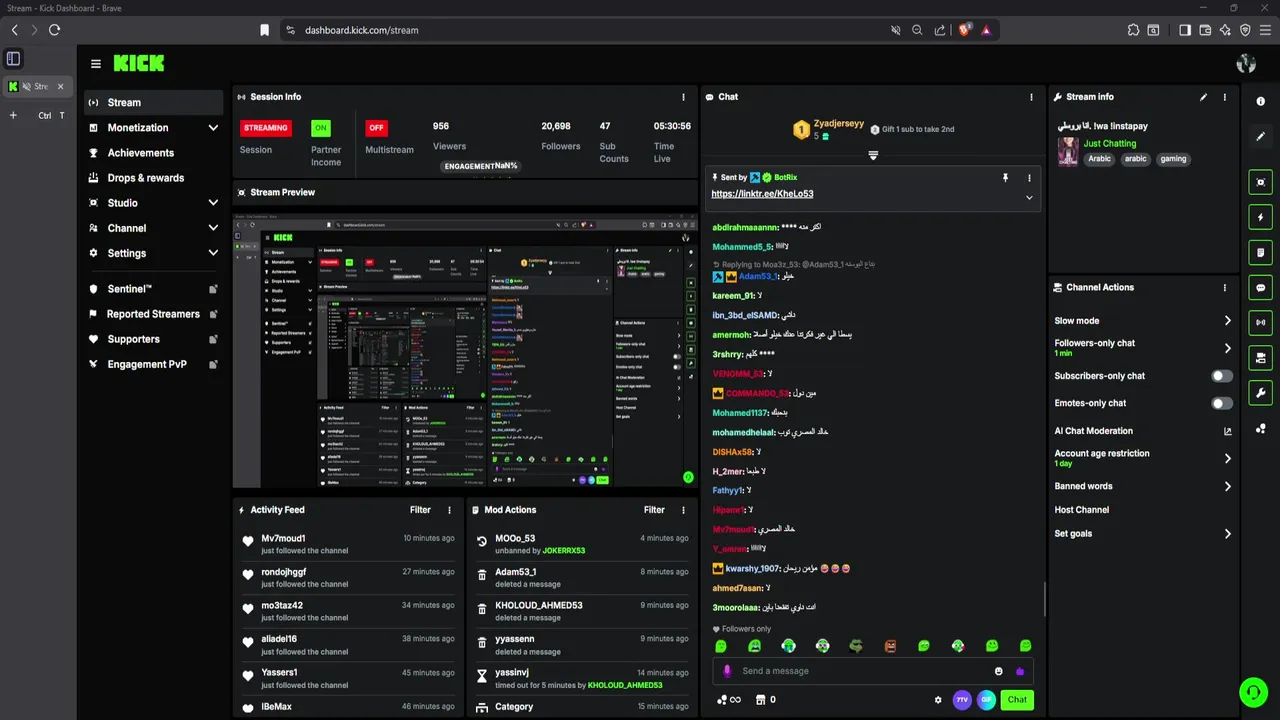Toggle the broadcast signal widget icon in right sidebar
Screen dimensions: 1280x720
pos(1261,322)
